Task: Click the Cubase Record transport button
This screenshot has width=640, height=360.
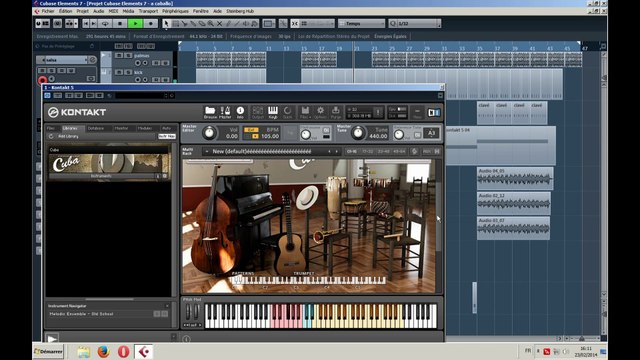Action: tap(150, 24)
